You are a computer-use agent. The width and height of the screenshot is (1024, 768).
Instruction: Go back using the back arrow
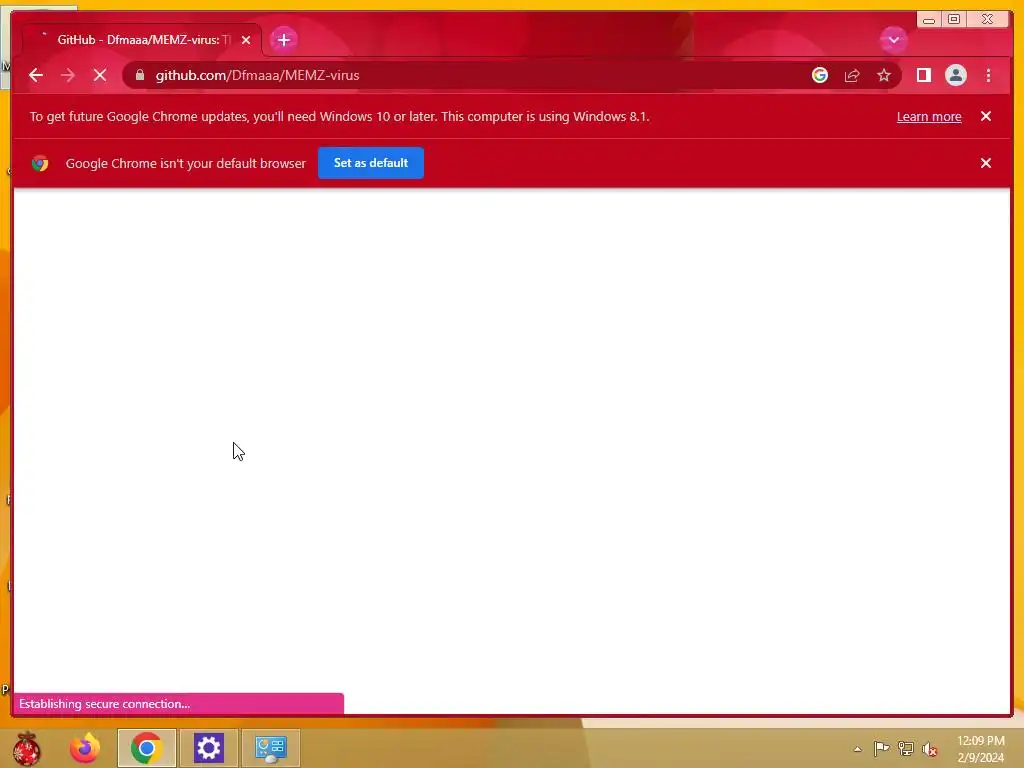point(36,75)
